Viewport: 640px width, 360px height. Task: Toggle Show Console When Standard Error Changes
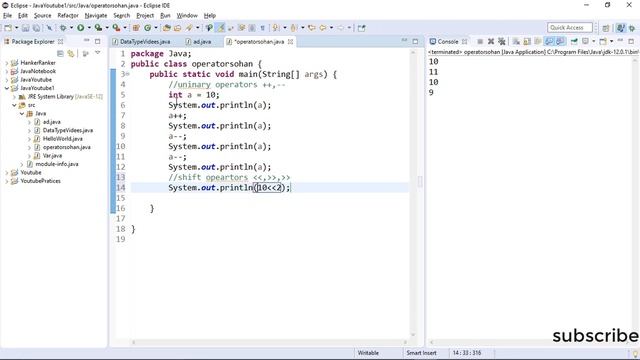click(x=560, y=41)
